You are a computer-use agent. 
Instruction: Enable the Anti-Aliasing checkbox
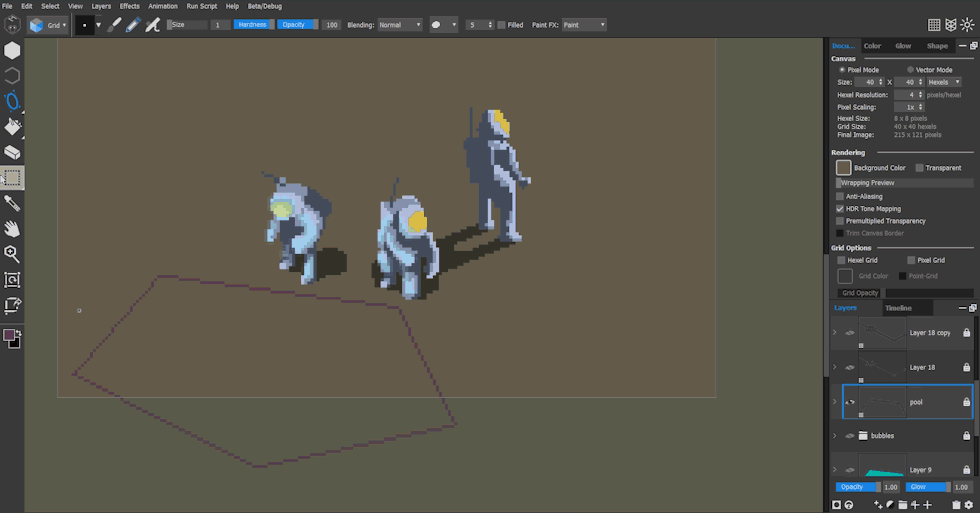coord(840,197)
